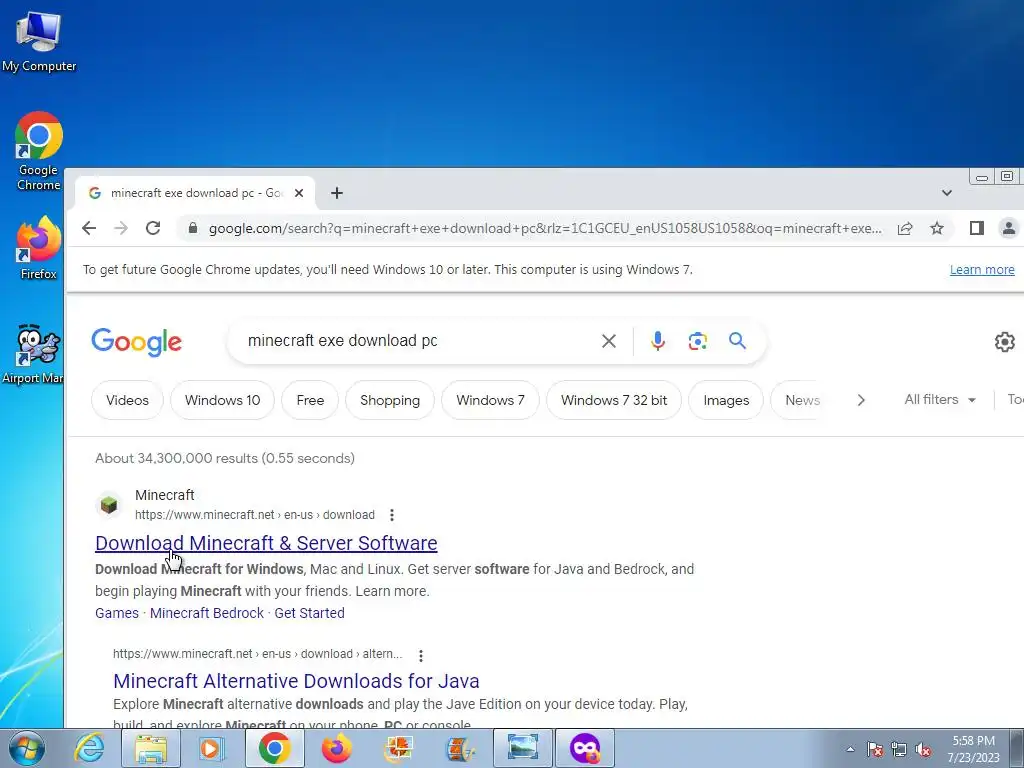Expand Chrome tab search chevron
Screen dimensions: 1024x768
(x=946, y=193)
